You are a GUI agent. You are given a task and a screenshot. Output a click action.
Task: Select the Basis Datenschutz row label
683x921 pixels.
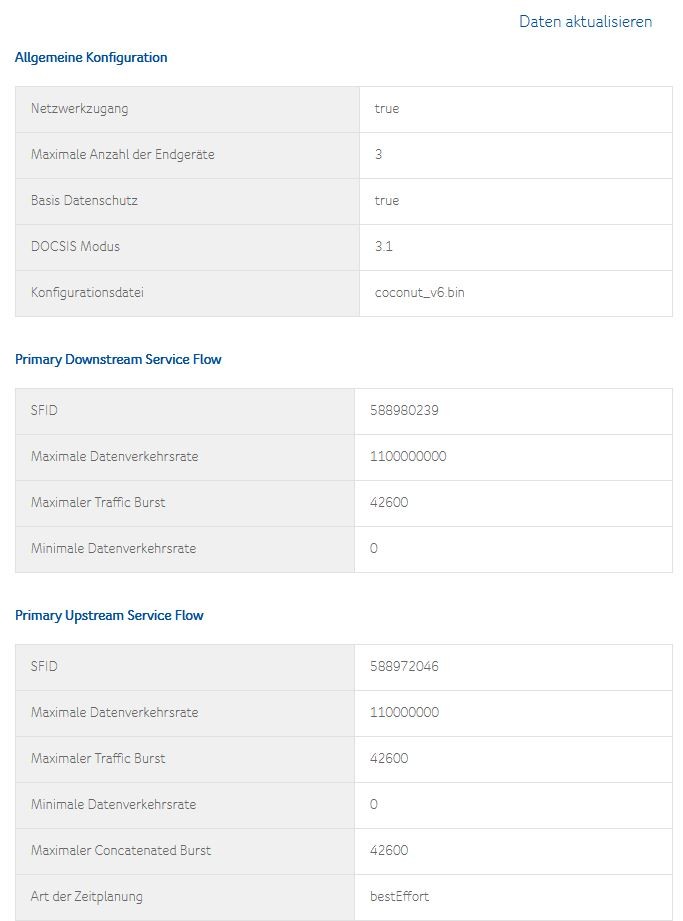tap(84, 200)
